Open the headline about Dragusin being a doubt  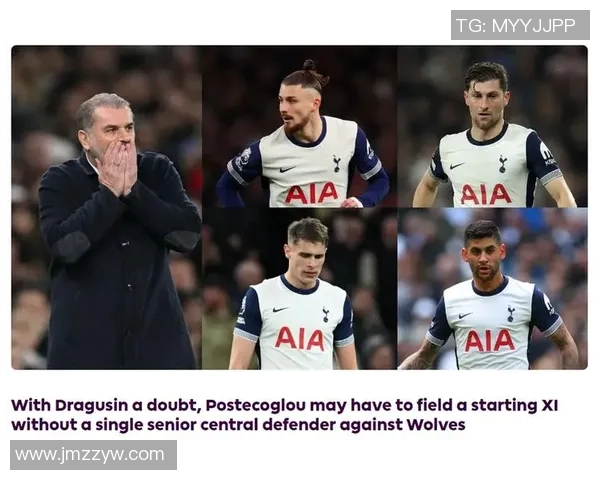coord(284,415)
